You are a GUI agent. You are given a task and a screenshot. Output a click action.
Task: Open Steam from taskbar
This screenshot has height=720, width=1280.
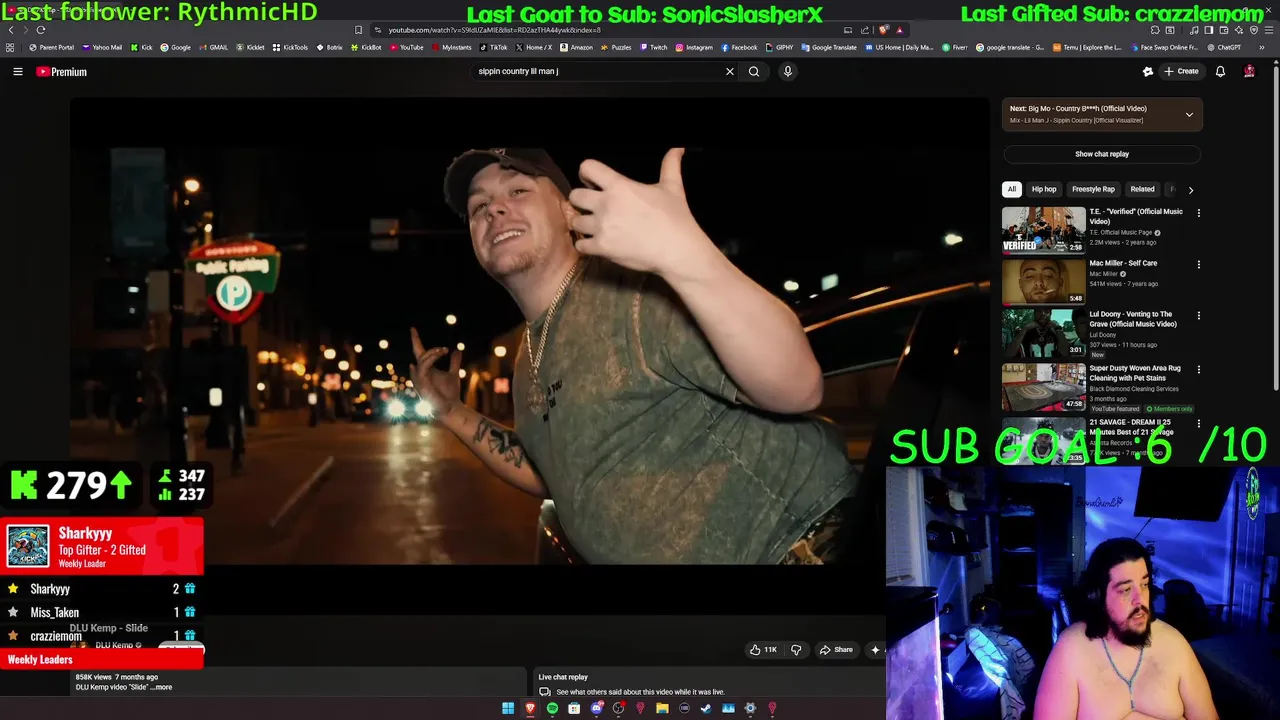(706, 709)
